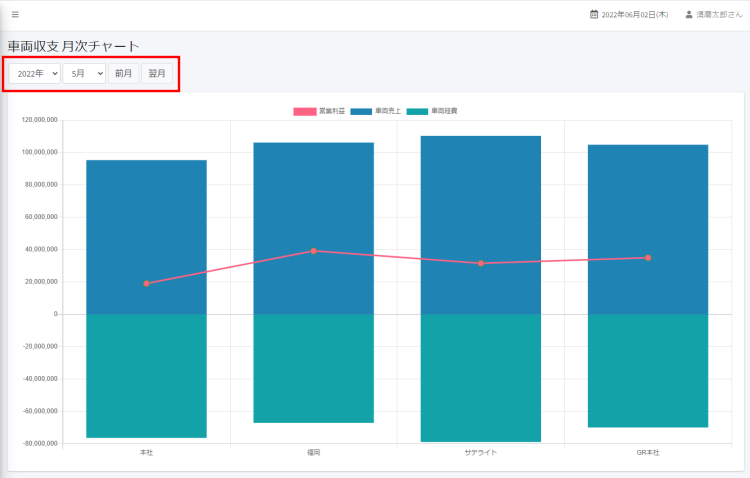Open the user menu 須藤太郎さん
The image size is (750, 478).
[719, 15]
